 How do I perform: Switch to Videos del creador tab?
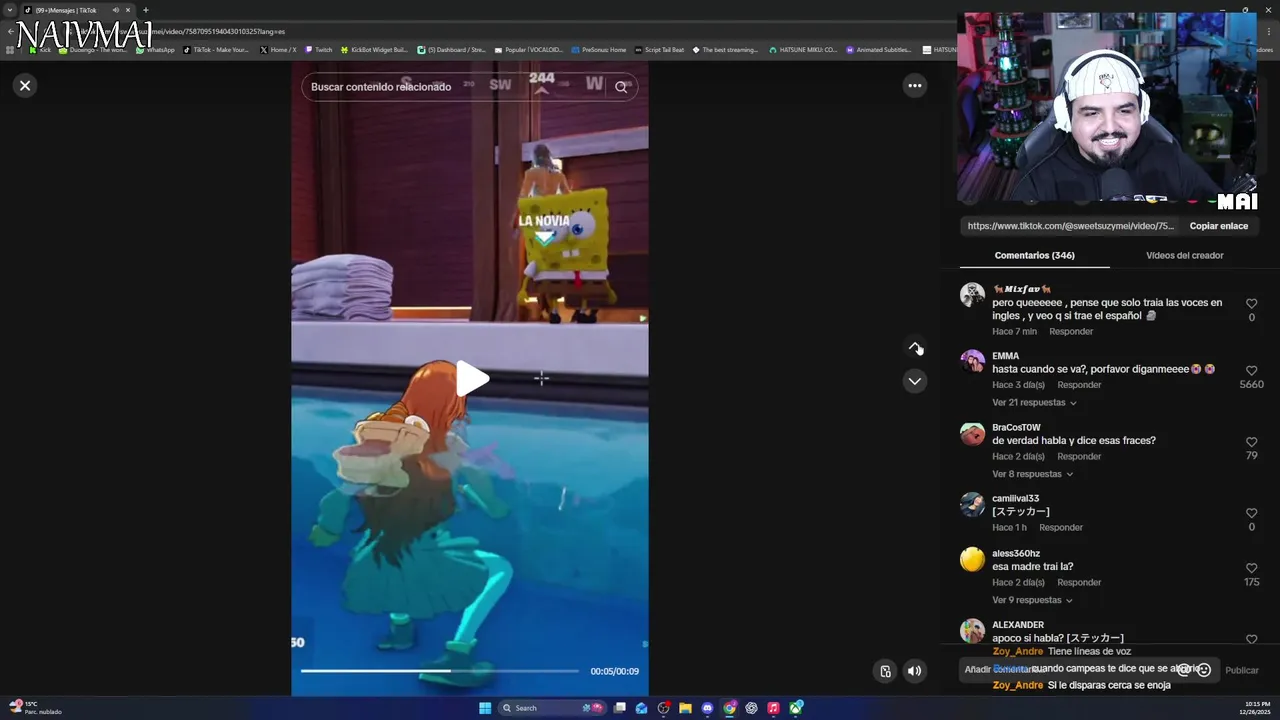[x=1184, y=256]
